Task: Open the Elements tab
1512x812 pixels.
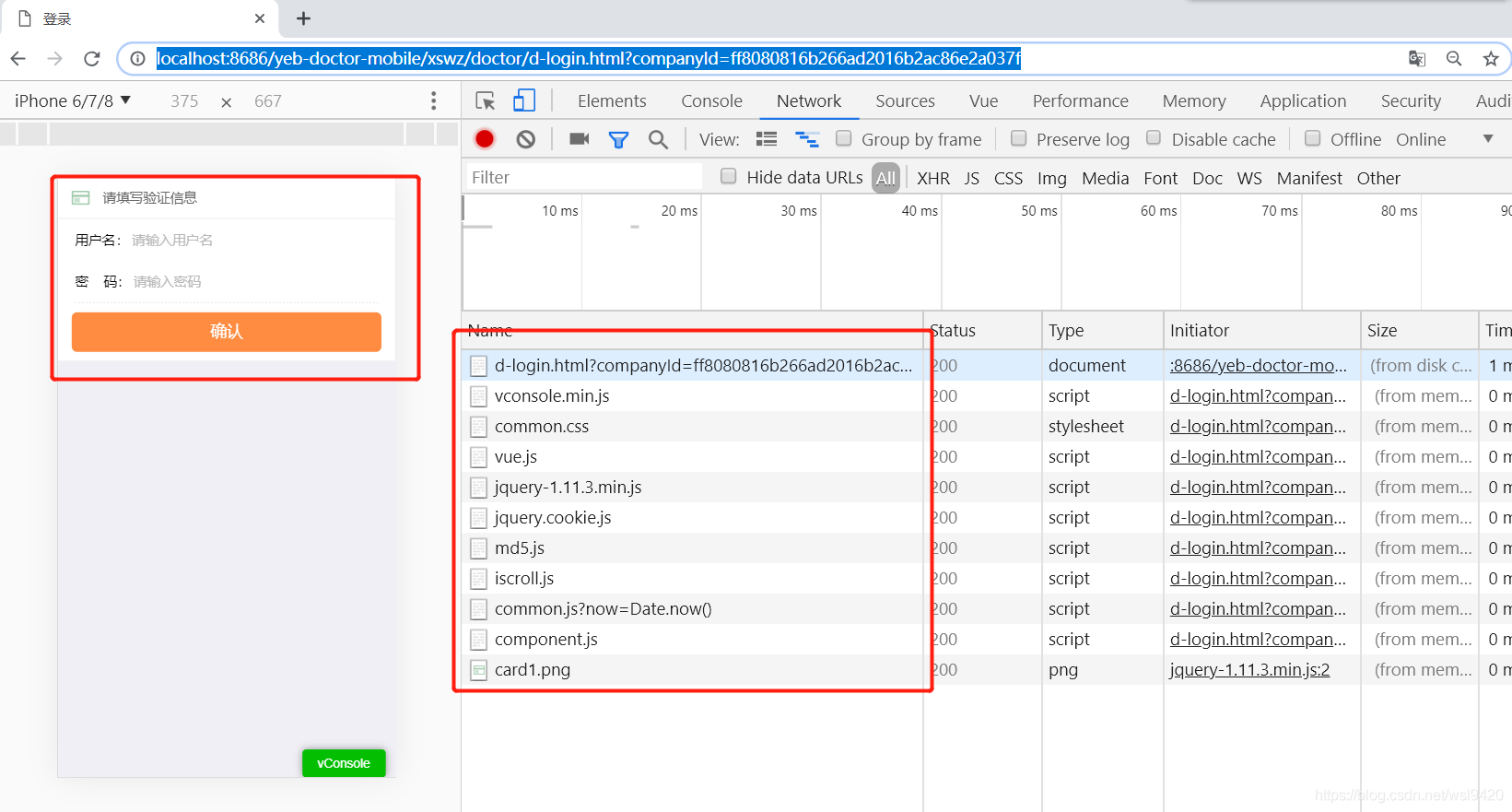Action: pyautogui.click(x=612, y=101)
